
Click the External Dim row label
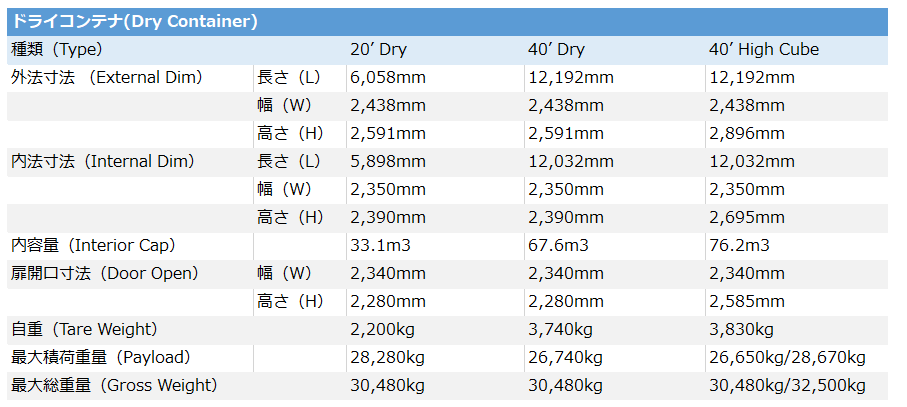107,77
